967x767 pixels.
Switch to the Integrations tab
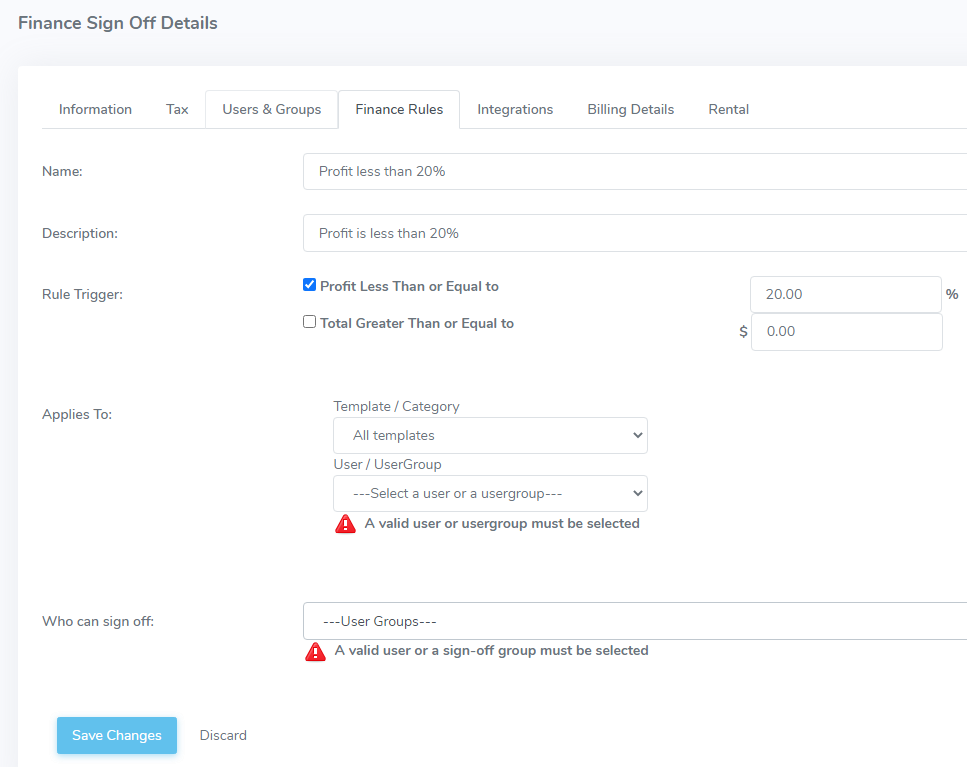(x=515, y=109)
